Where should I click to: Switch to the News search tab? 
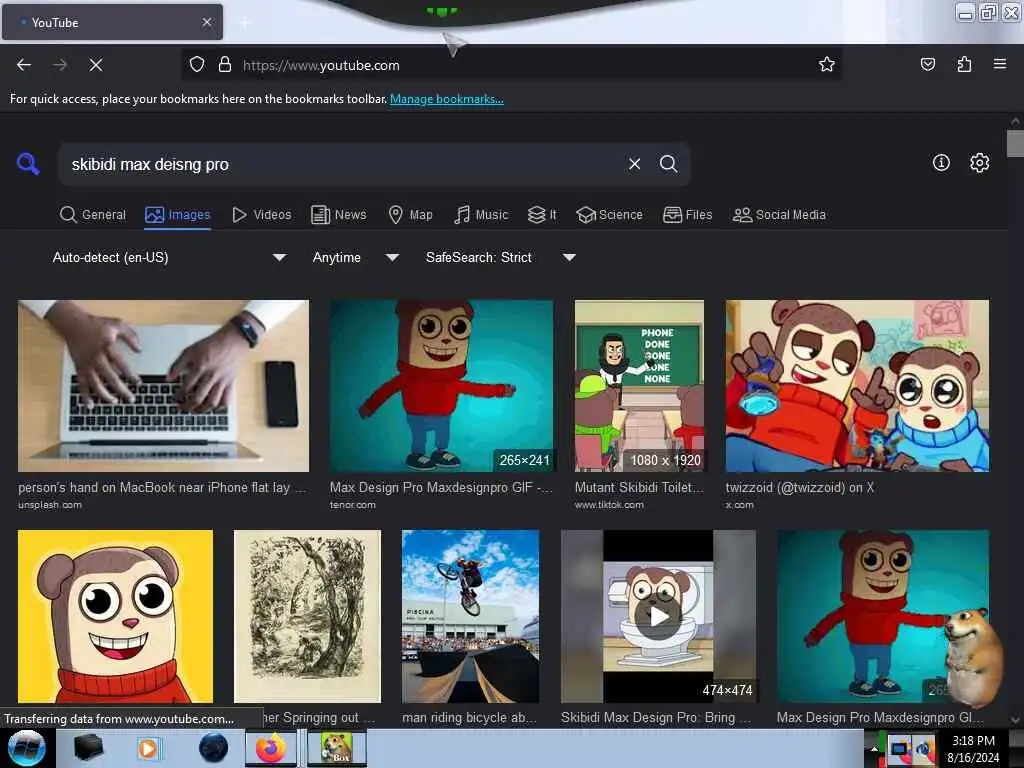(x=338, y=215)
